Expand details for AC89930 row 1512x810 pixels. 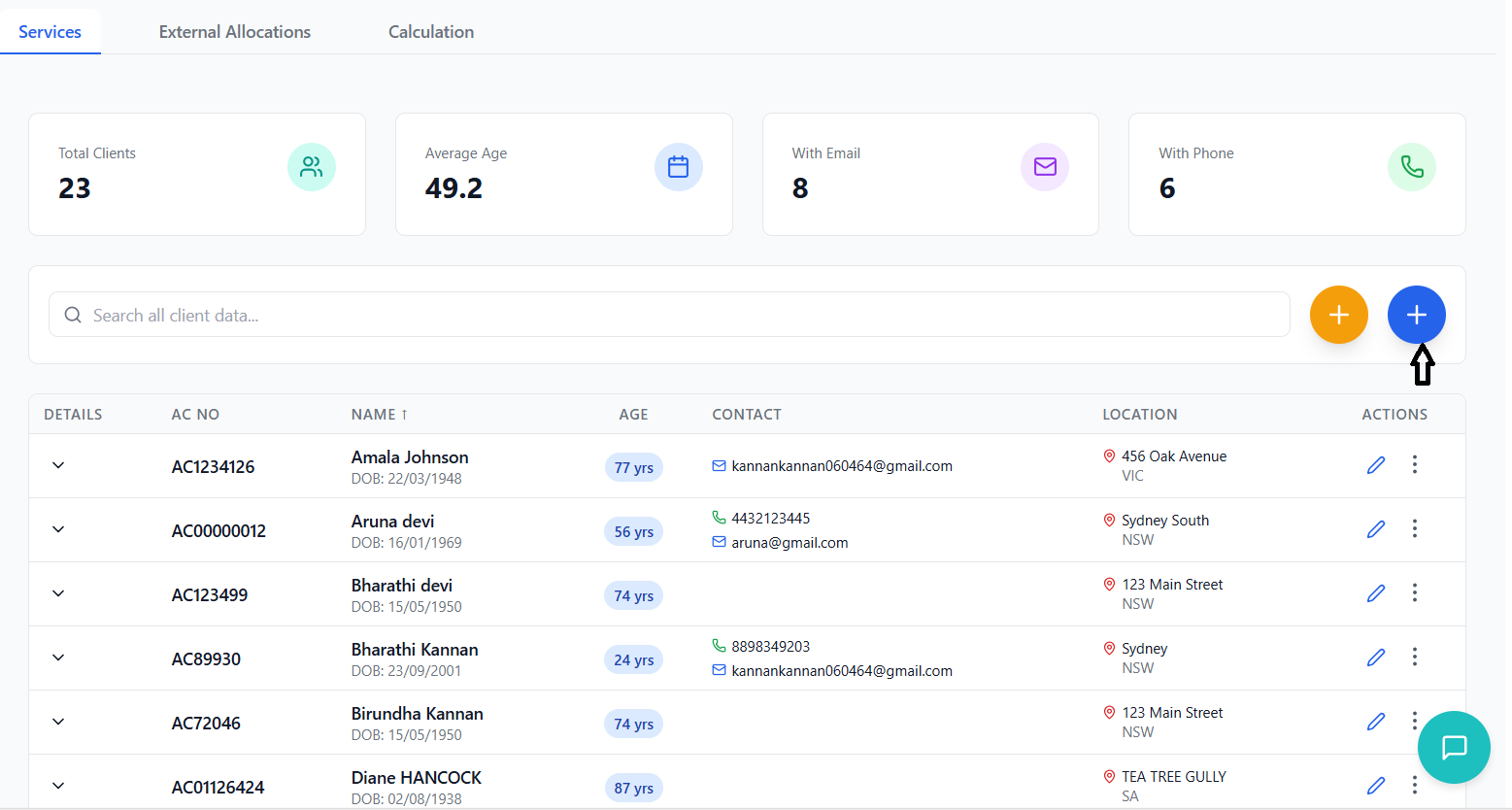58,658
